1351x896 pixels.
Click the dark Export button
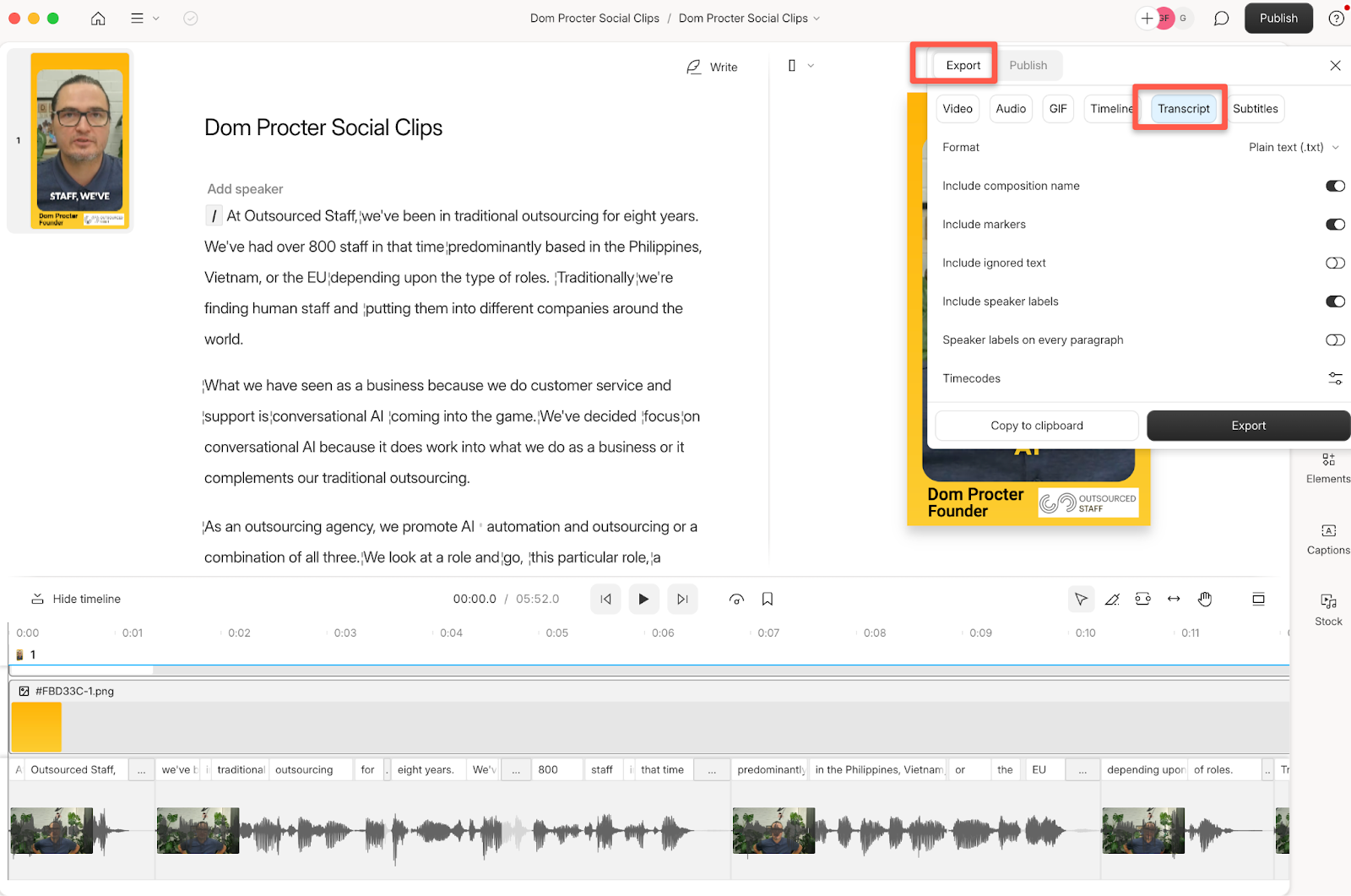pos(1248,426)
